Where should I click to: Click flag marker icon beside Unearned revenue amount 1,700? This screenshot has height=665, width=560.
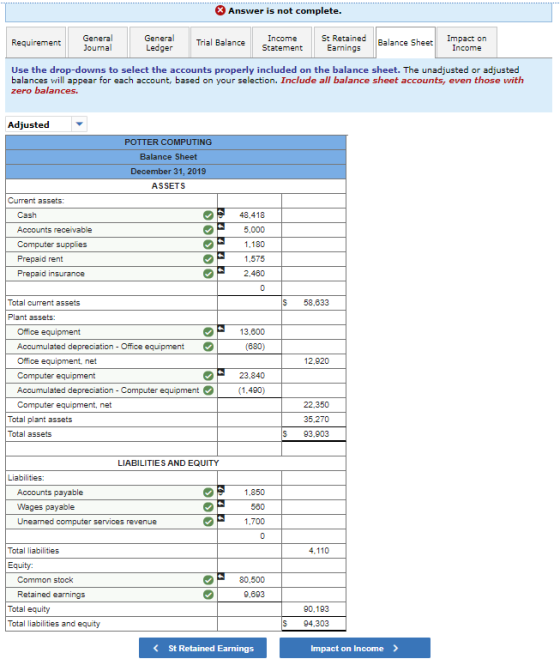pyautogui.click(x=221, y=518)
